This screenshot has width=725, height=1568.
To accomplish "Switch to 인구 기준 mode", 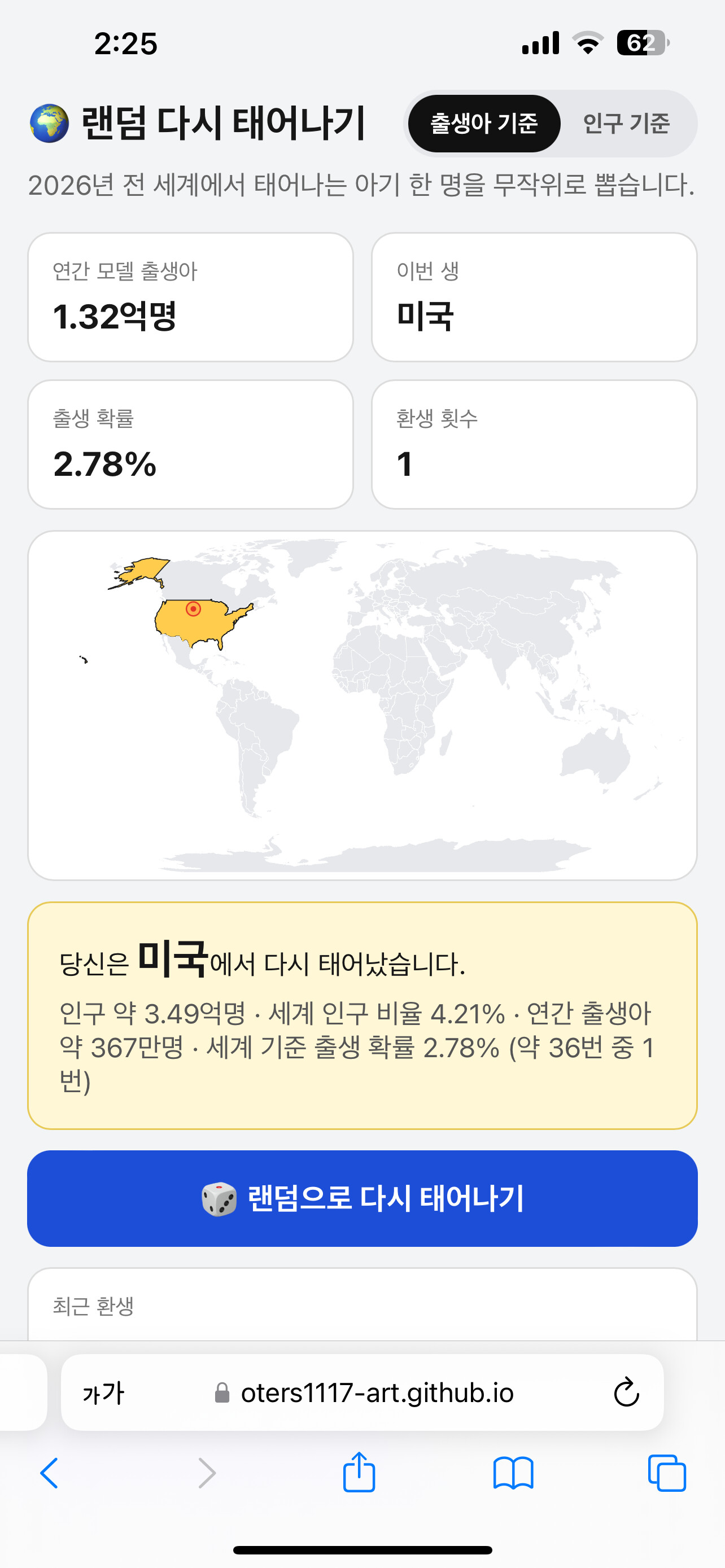I will 626,124.
